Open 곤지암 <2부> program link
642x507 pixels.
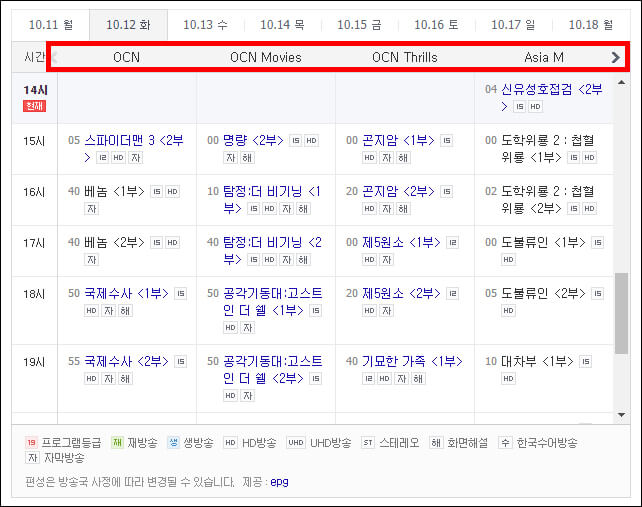tap(398, 191)
